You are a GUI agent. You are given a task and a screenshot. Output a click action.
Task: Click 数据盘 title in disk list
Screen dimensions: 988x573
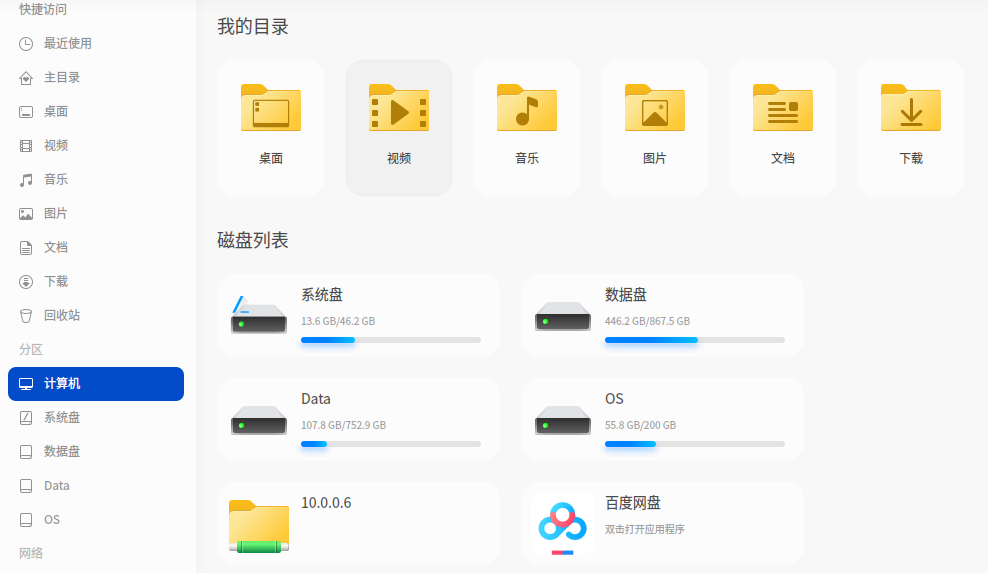626,295
